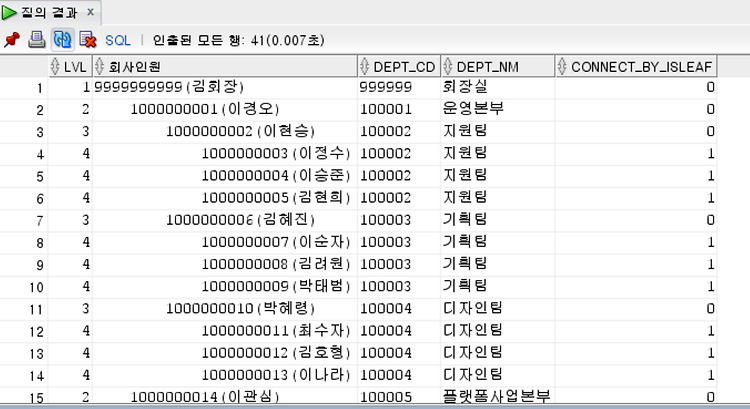Select cell 1000000010 (박혜령)
Image resolution: width=750 pixels, height=409 pixels.
tap(225, 309)
